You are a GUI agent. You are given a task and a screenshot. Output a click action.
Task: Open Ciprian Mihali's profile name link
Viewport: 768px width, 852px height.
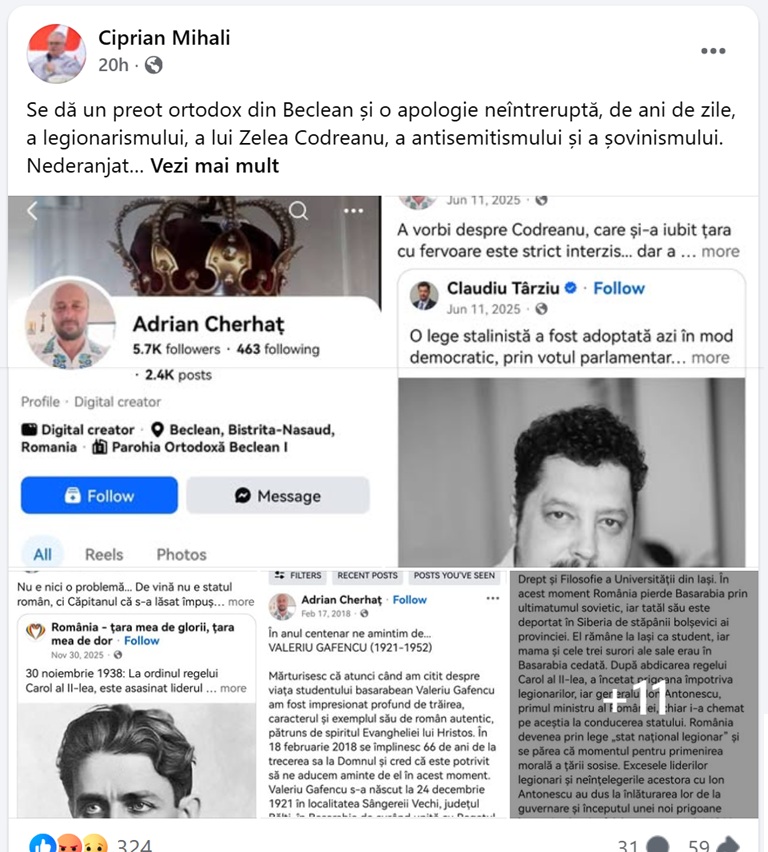point(164,38)
